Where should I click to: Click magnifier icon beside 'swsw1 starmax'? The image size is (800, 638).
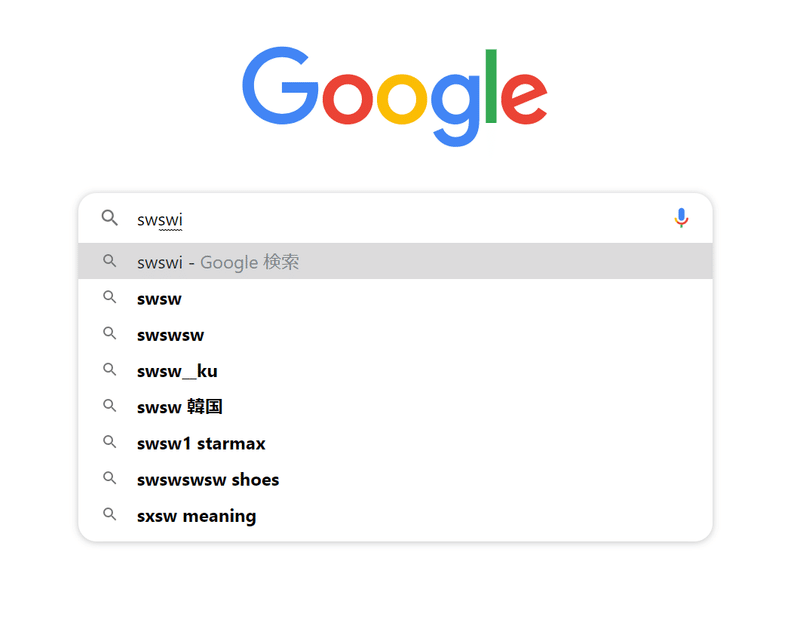tap(109, 442)
